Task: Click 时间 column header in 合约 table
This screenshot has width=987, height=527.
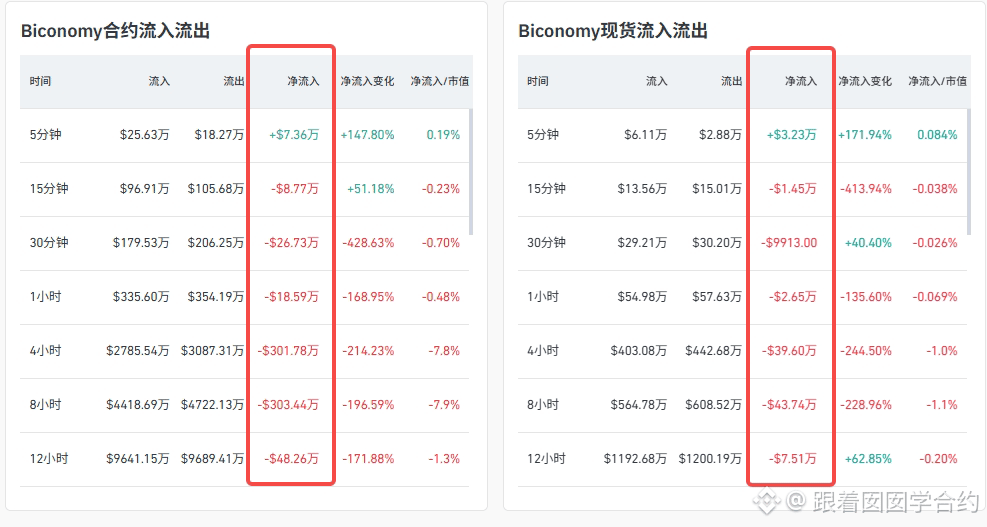Action: 40,81
